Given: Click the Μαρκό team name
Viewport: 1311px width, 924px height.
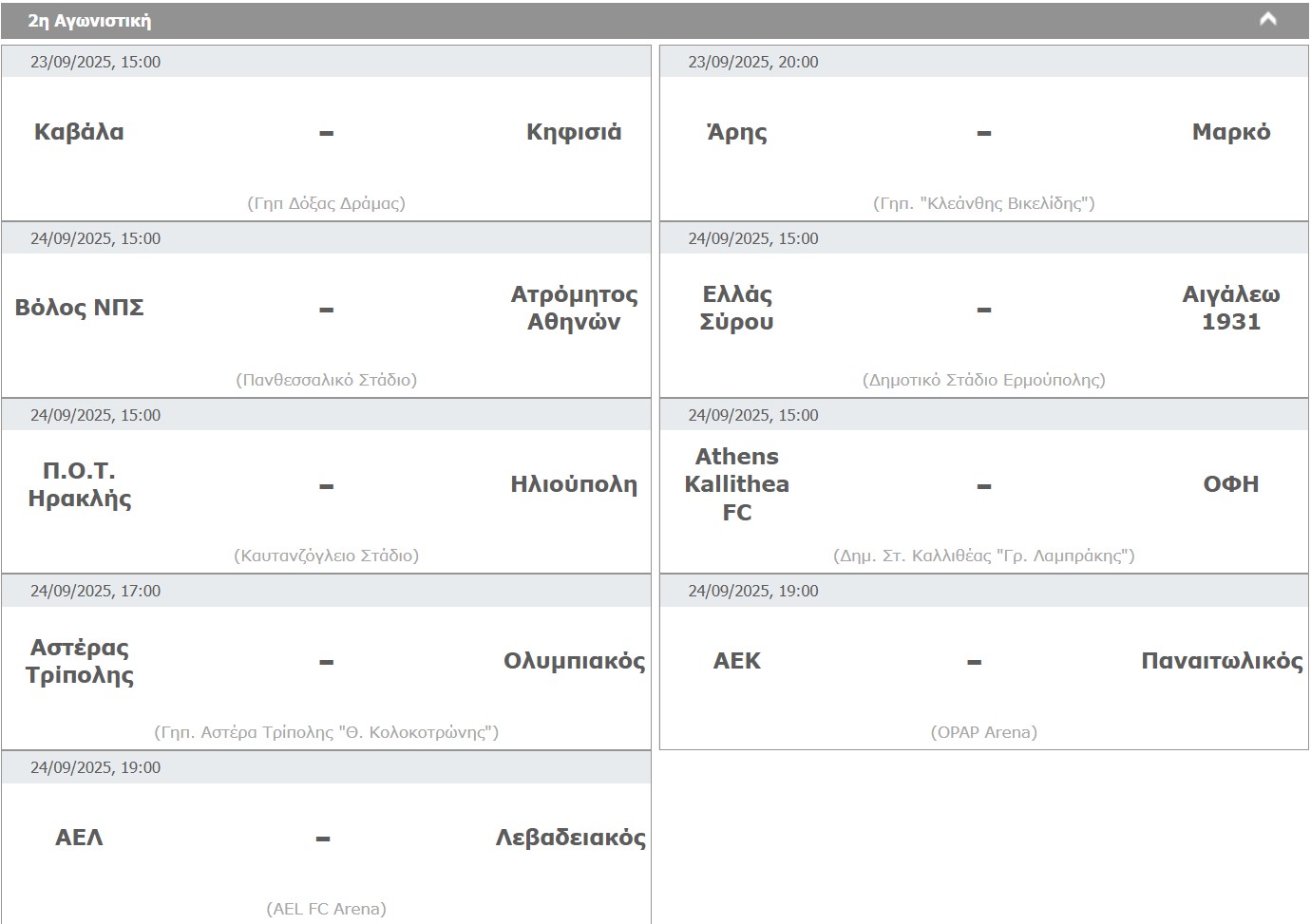Looking at the screenshot, I should 1231,132.
